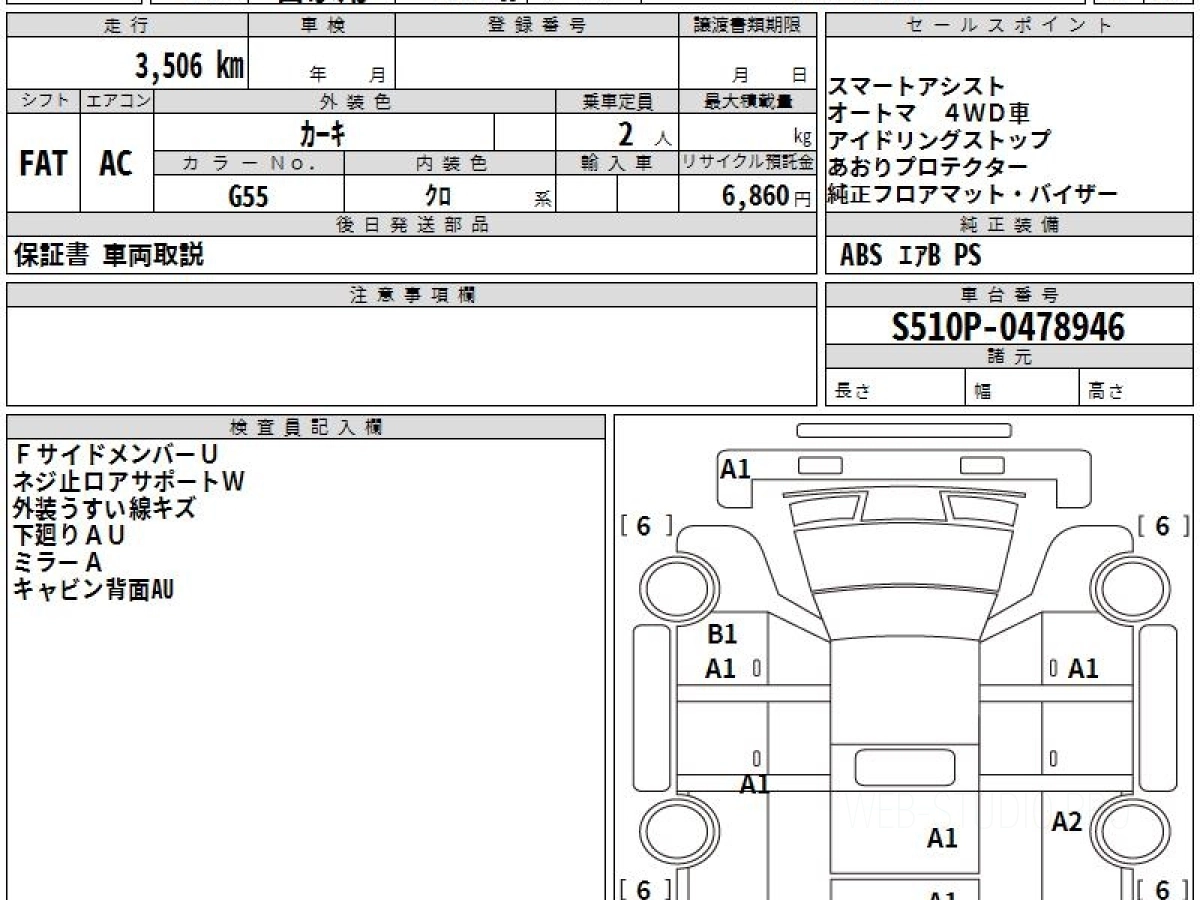Screen dimensions: 1200x900
Task: Select the ABS エアB PS equipment text
Action: click(x=911, y=256)
